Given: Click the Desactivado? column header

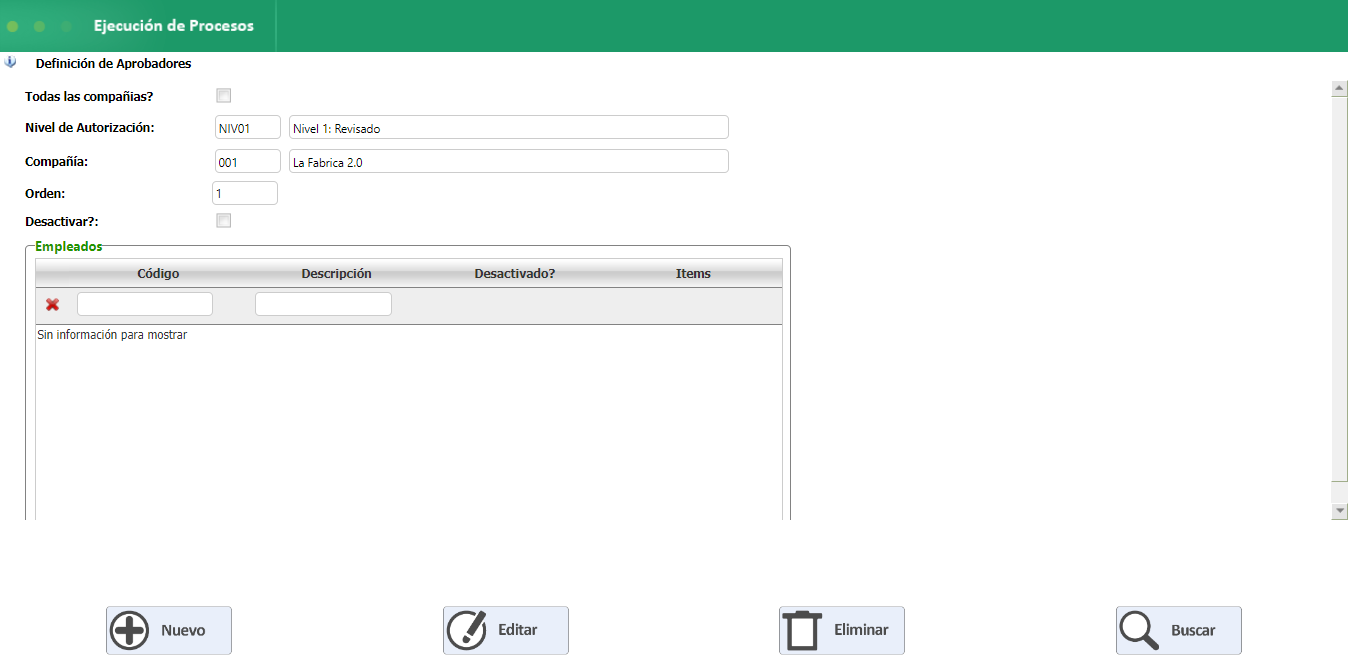Looking at the screenshot, I should point(515,274).
